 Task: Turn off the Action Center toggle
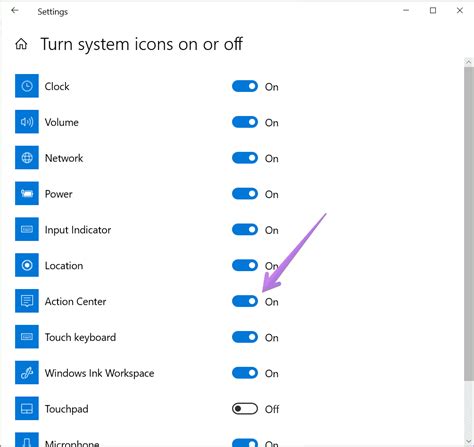(245, 301)
